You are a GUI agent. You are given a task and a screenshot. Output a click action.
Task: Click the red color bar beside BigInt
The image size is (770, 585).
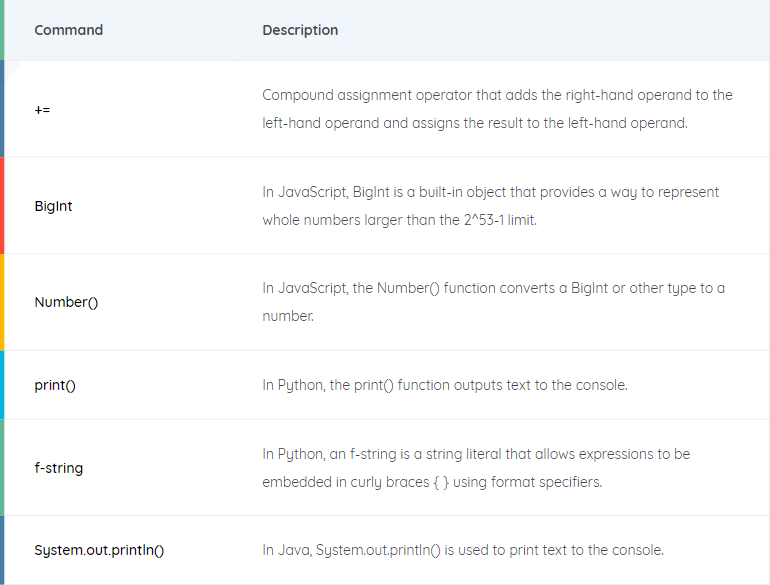click(x=2, y=206)
